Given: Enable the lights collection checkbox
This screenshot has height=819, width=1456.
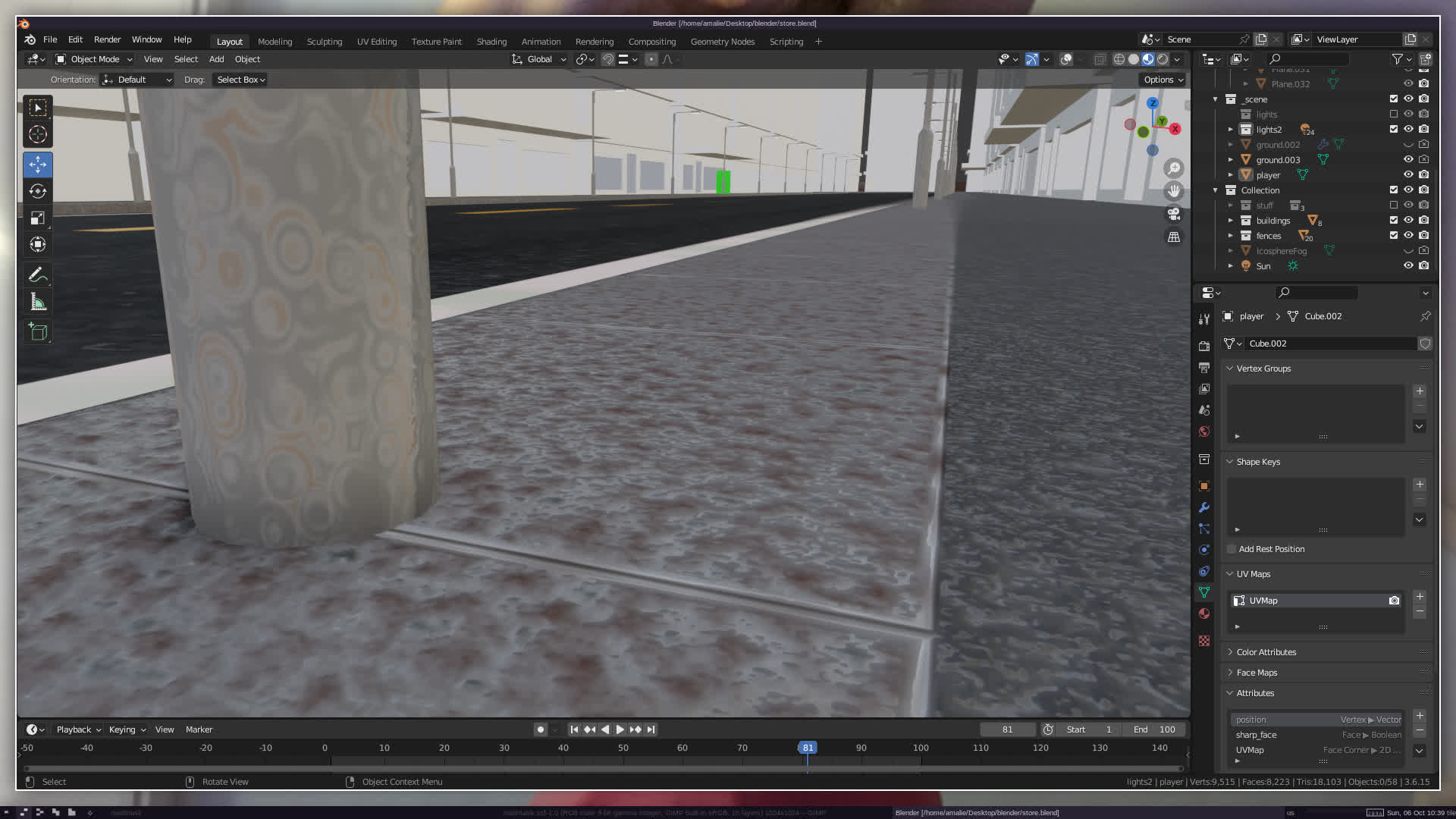Looking at the screenshot, I should pos(1393,115).
